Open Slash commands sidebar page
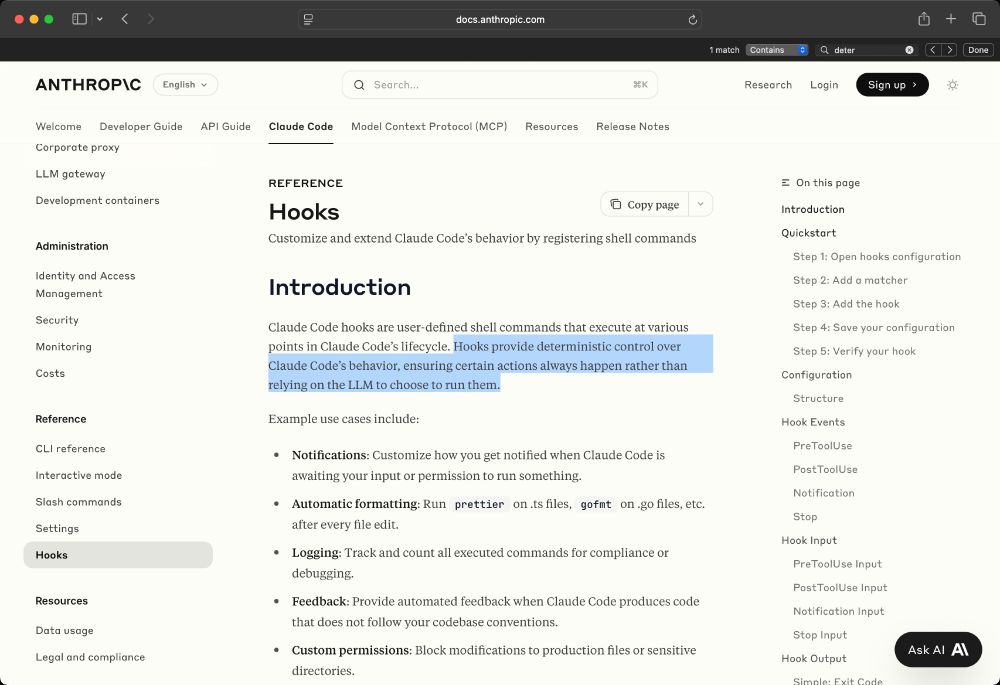Image resolution: width=1000 pixels, height=685 pixels. click(x=78, y=502)
